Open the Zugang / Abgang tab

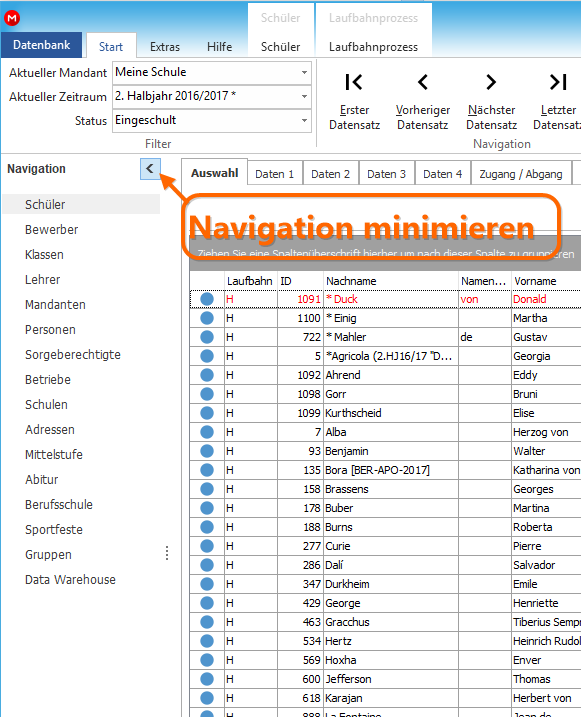click(521, 174)
